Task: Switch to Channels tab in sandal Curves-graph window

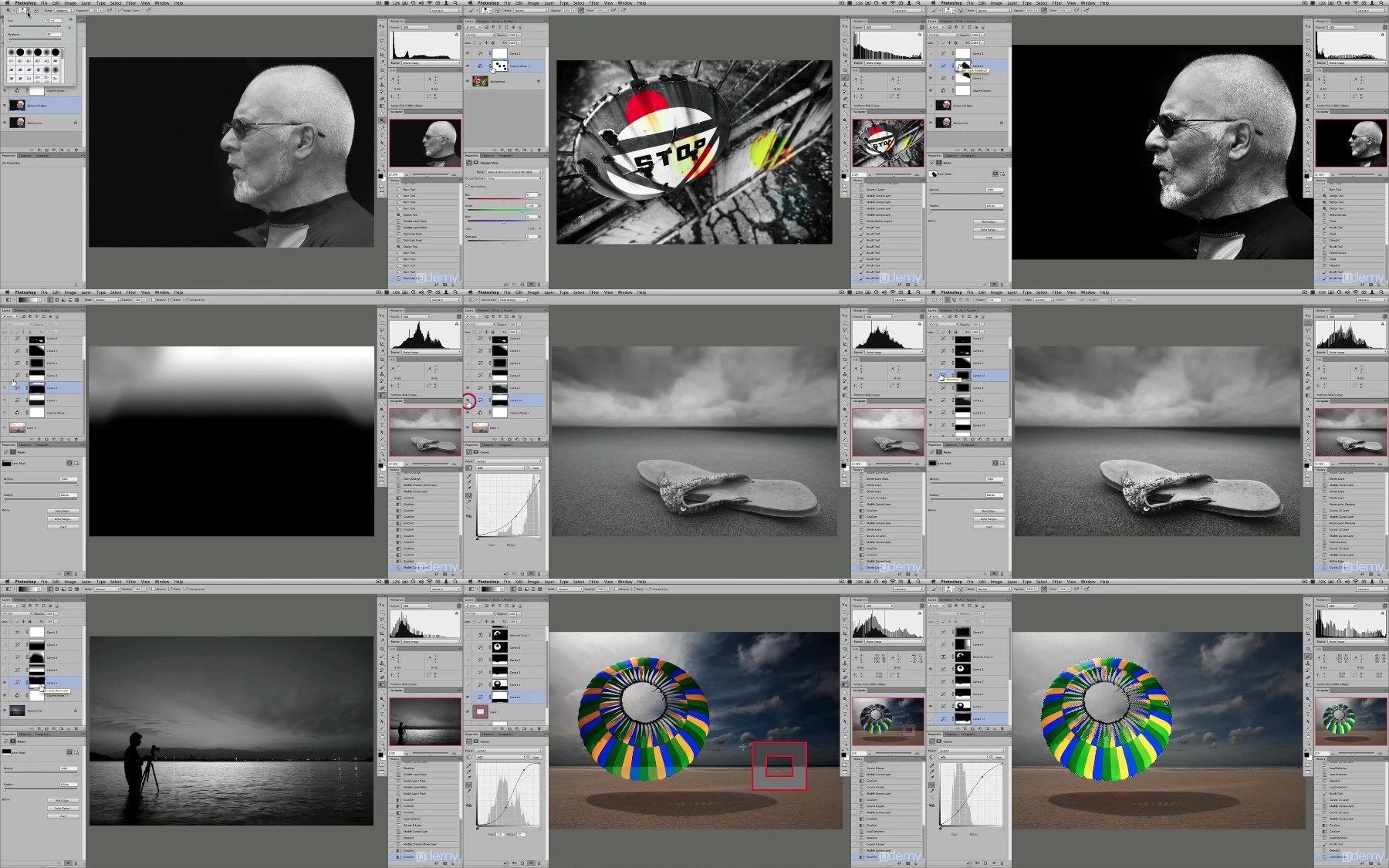Action: [482, 310]
